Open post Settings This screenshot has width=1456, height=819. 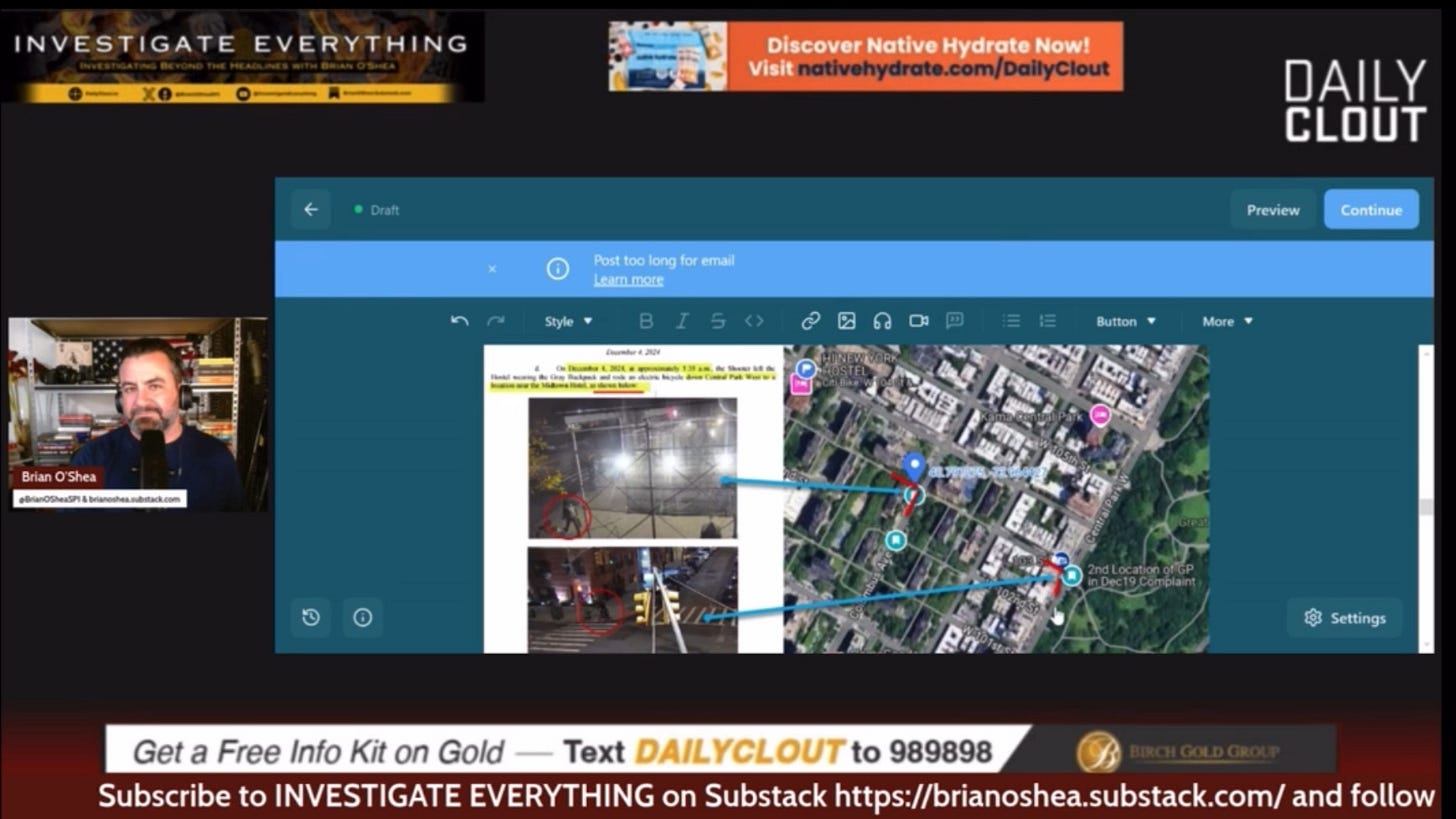click(x=1344, y=618)
